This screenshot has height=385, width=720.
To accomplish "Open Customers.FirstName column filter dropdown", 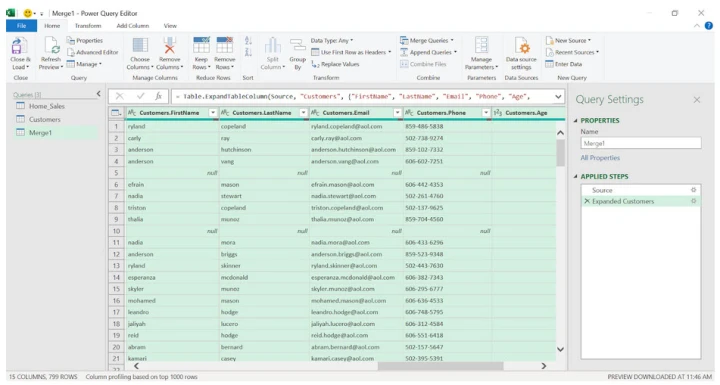I will click(213, 113).
